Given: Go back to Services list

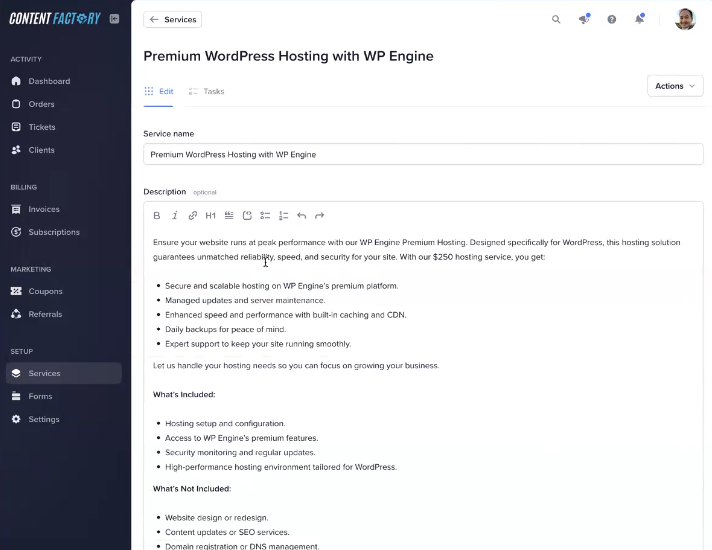Looking at the screenshot, I should pyautogui.click(x=173, y=19).
